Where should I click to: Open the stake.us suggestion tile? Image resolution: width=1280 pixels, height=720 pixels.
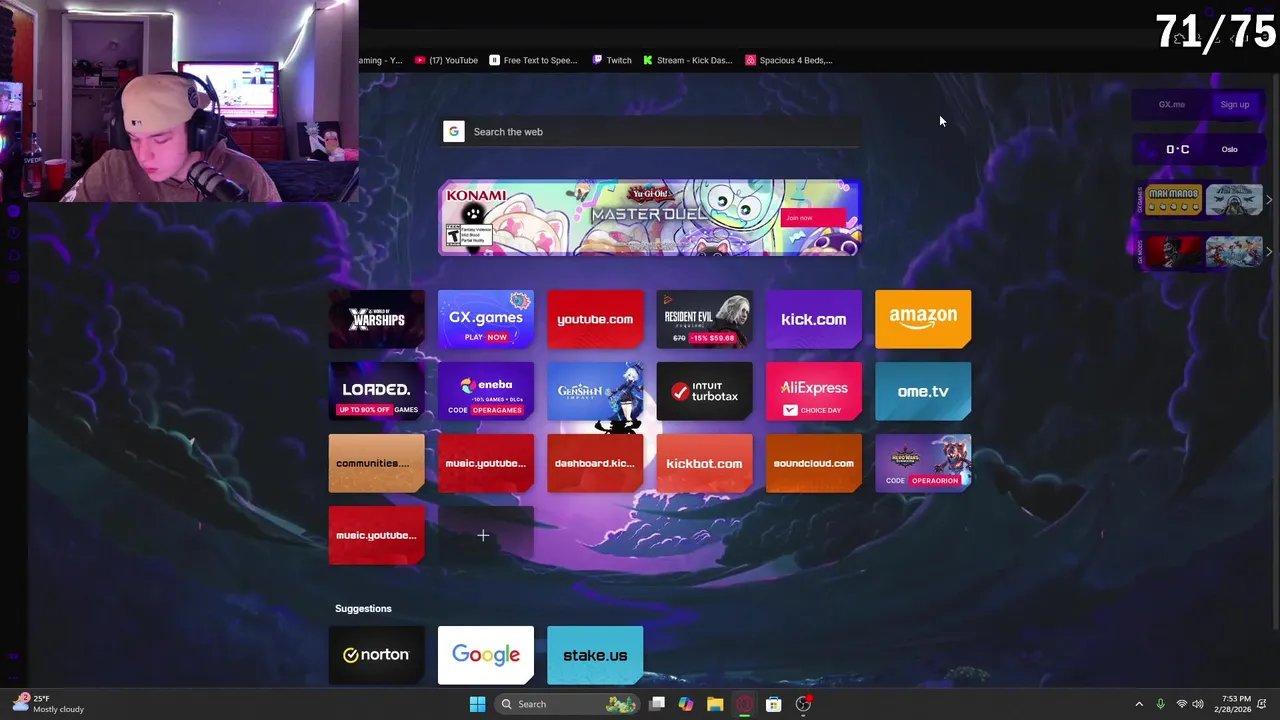click(595, 655)
